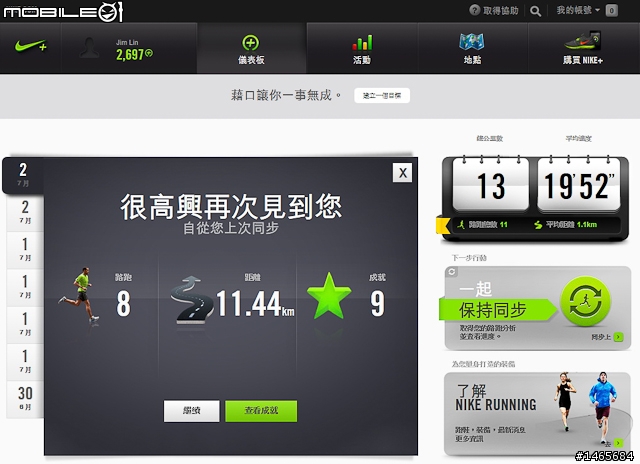Click the total kilometers counter 13
The image size is (640, 464).
point(491,186)
